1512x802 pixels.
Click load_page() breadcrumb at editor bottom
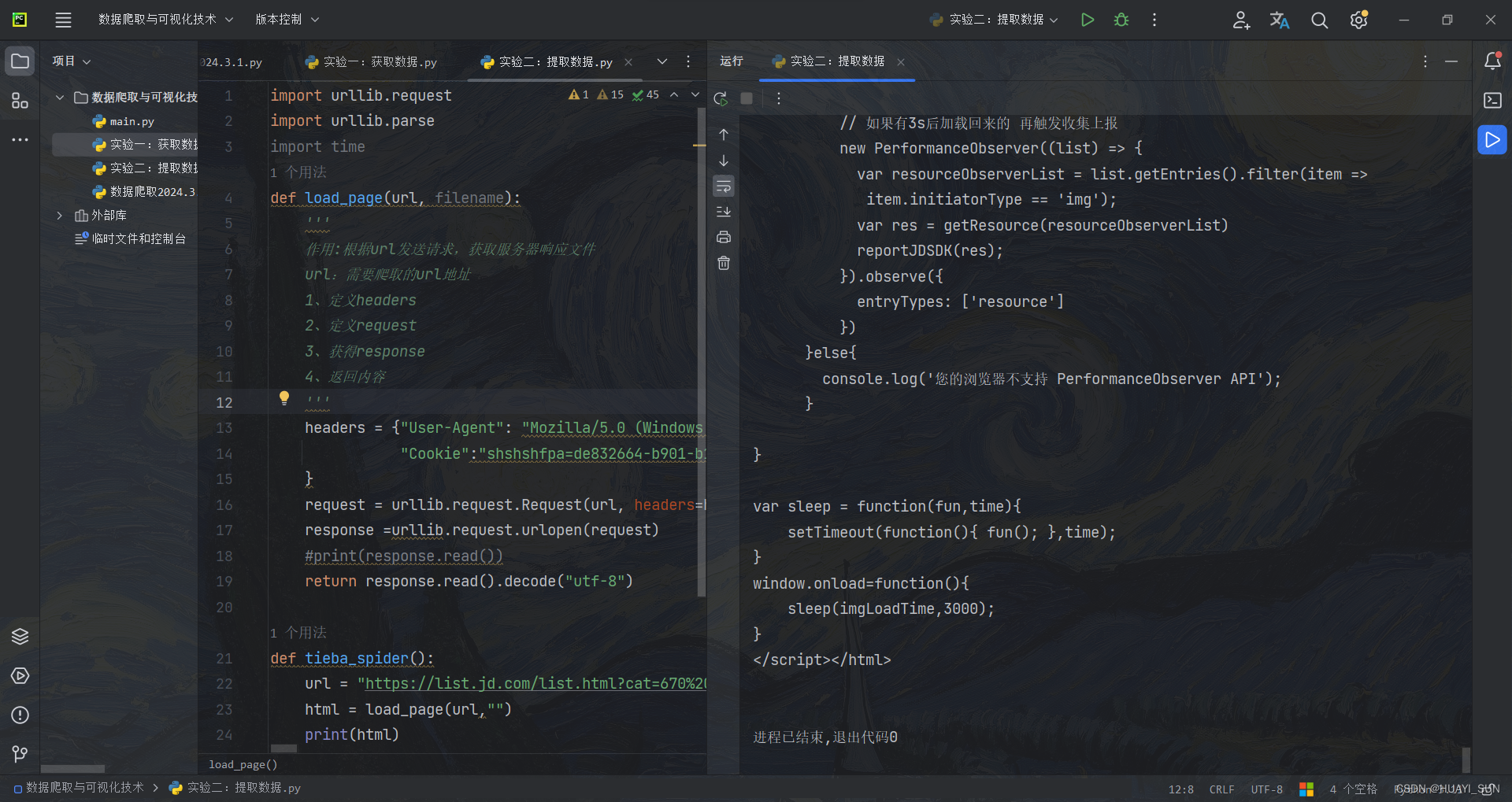pos(243,765)
